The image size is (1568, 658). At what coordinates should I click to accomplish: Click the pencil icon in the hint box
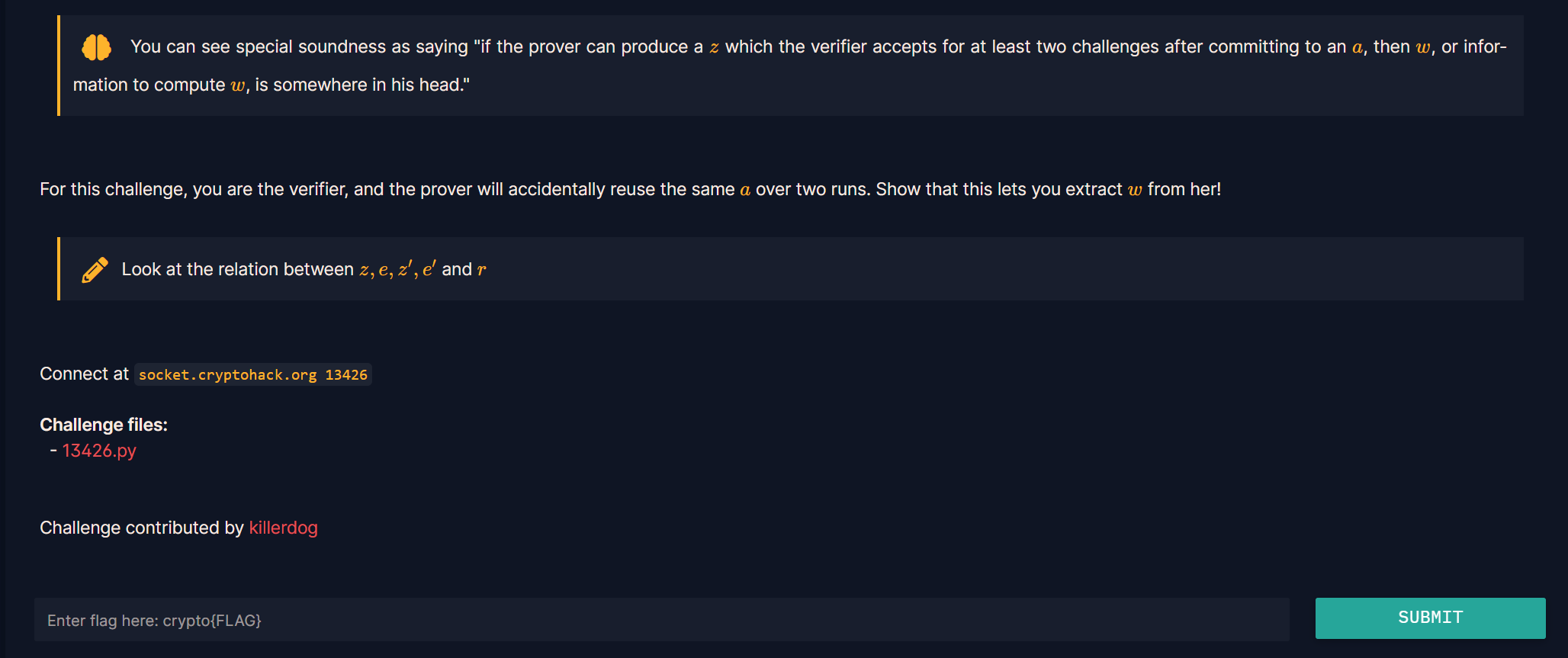tap(95, 270)
